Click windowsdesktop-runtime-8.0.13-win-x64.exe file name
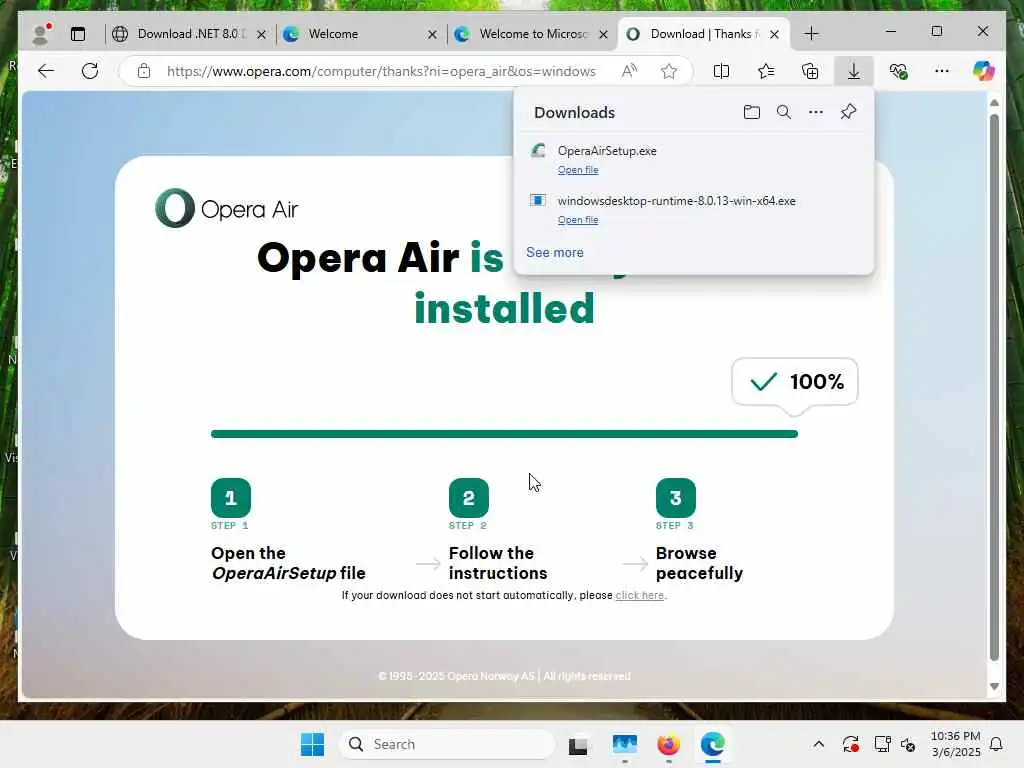The width and height of the screenshot is (1024, 768). 677,200
